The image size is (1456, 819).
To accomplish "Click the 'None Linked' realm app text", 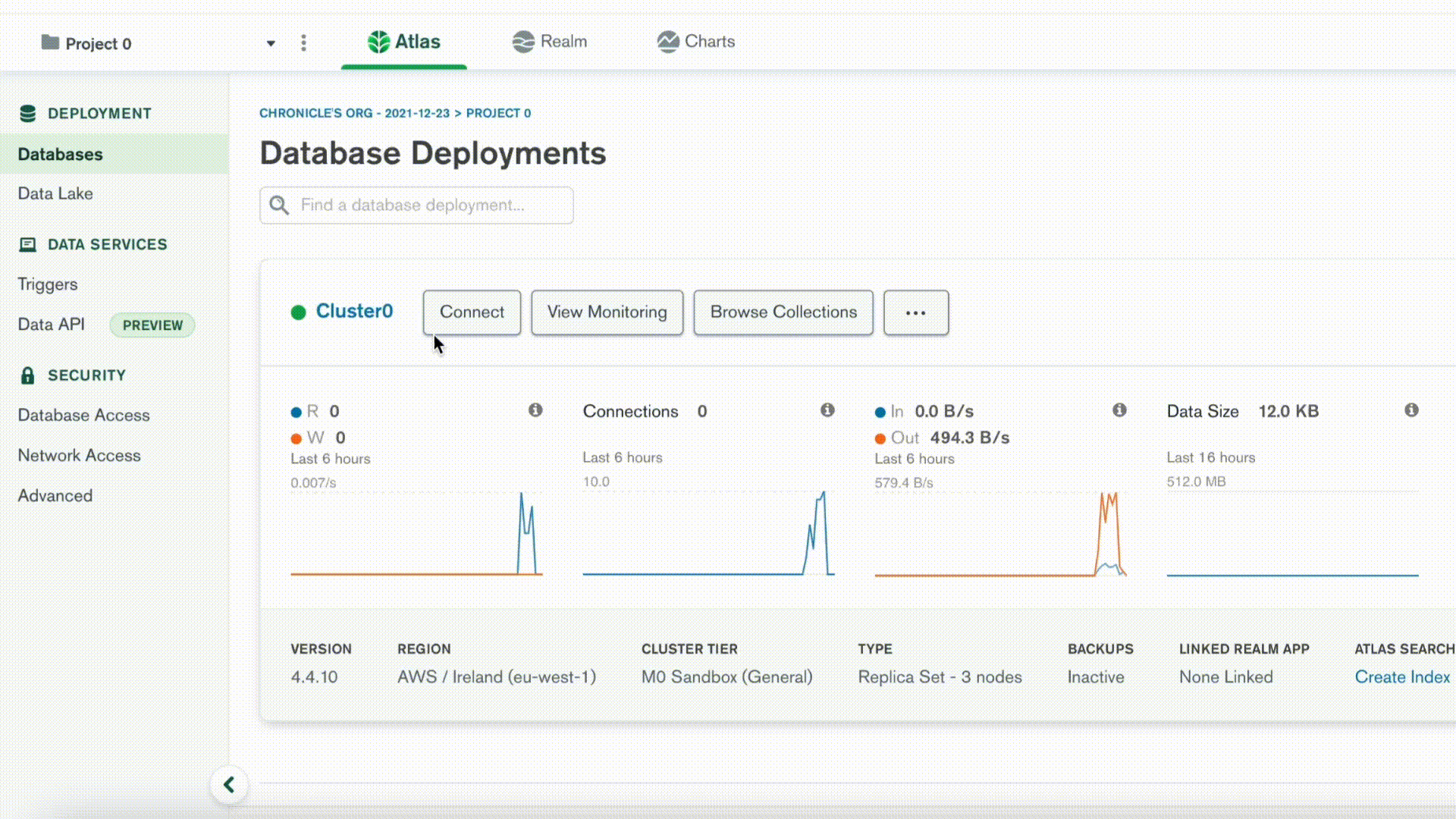I will pos(1225,677).
